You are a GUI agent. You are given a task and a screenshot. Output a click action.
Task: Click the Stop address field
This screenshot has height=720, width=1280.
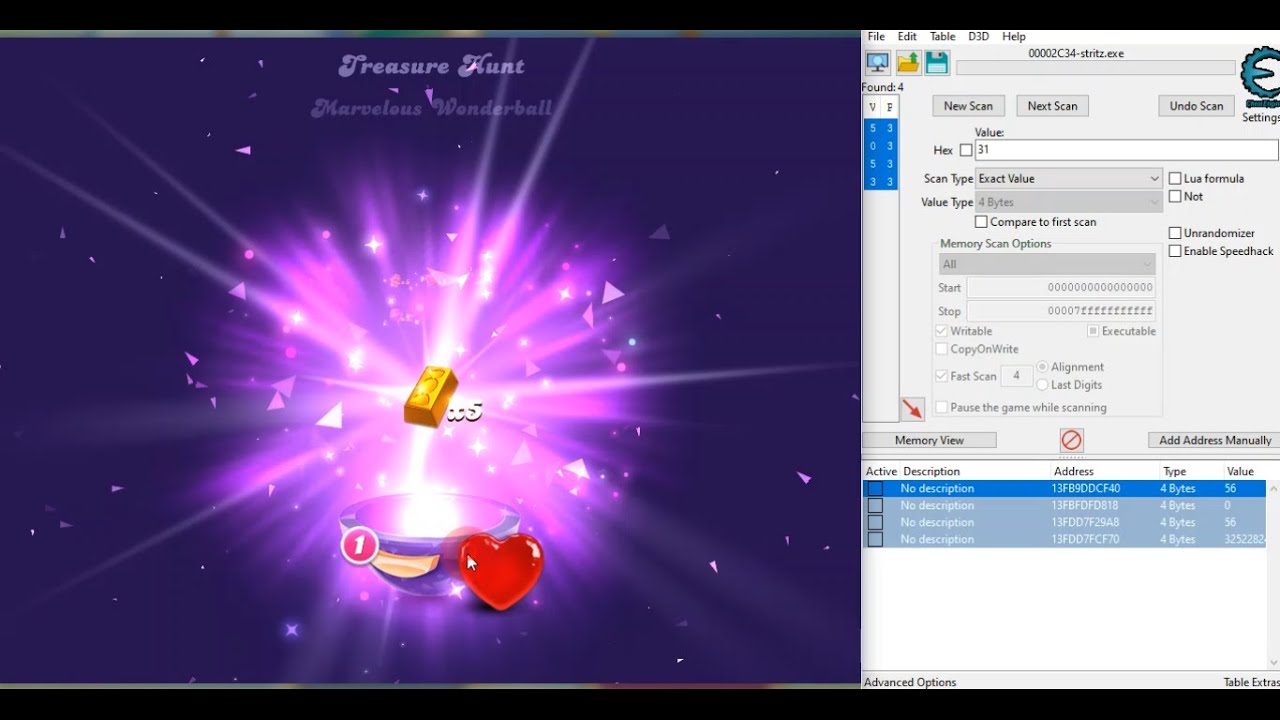point(1061,311)
